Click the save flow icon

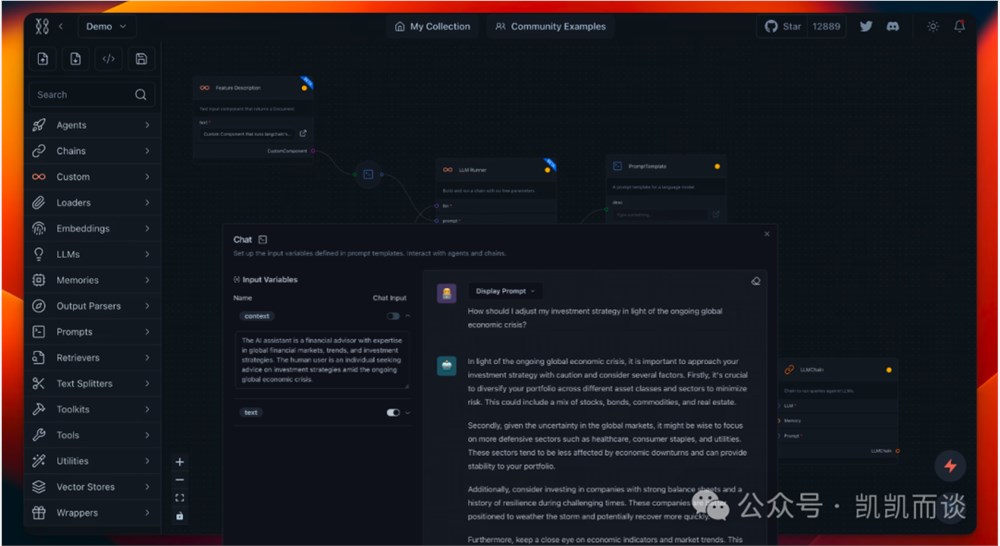142,59
